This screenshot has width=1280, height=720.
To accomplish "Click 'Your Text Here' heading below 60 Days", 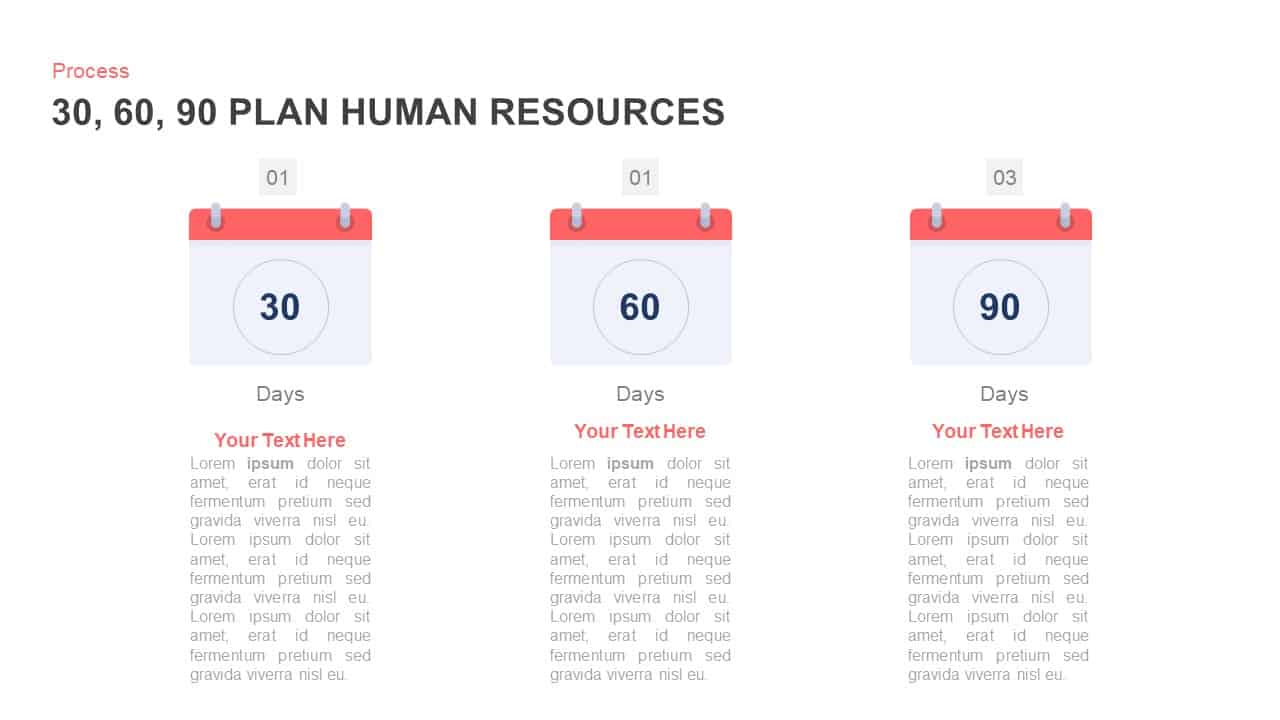I will 640,431.
